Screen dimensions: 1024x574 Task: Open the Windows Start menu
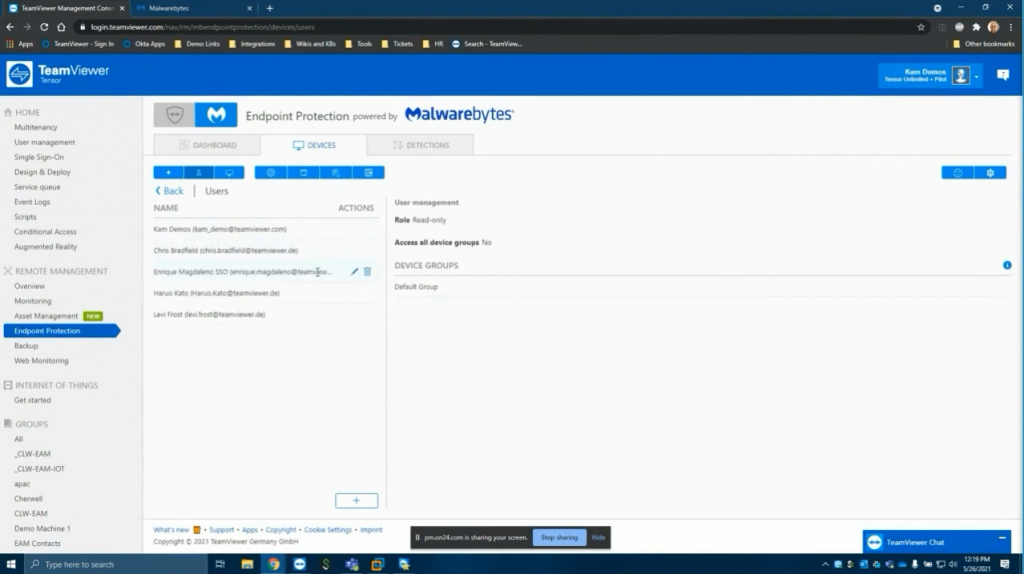tap(11, 564)
